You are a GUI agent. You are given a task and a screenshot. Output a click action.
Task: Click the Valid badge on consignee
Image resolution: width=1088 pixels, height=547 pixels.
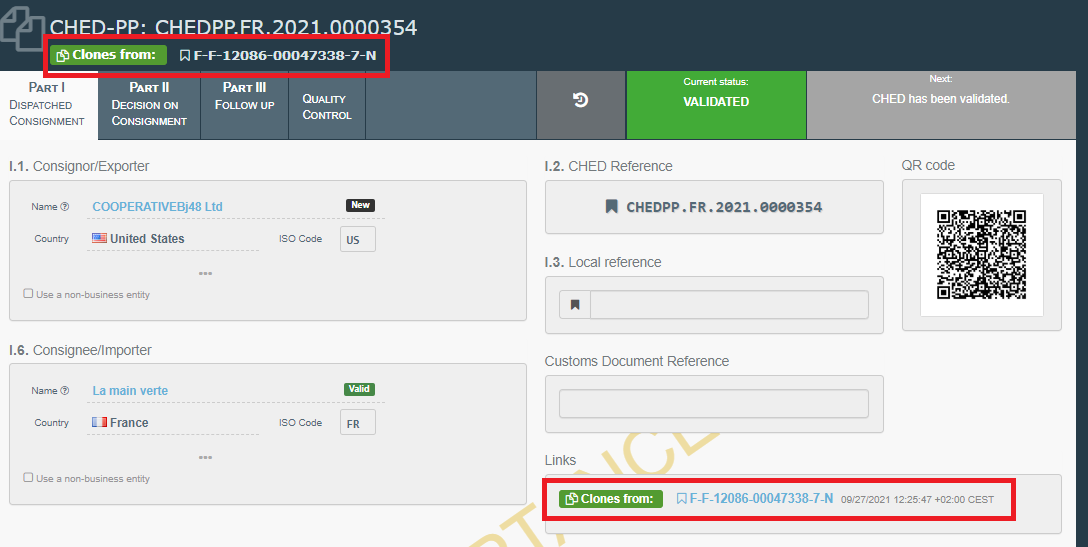point(359,389)
